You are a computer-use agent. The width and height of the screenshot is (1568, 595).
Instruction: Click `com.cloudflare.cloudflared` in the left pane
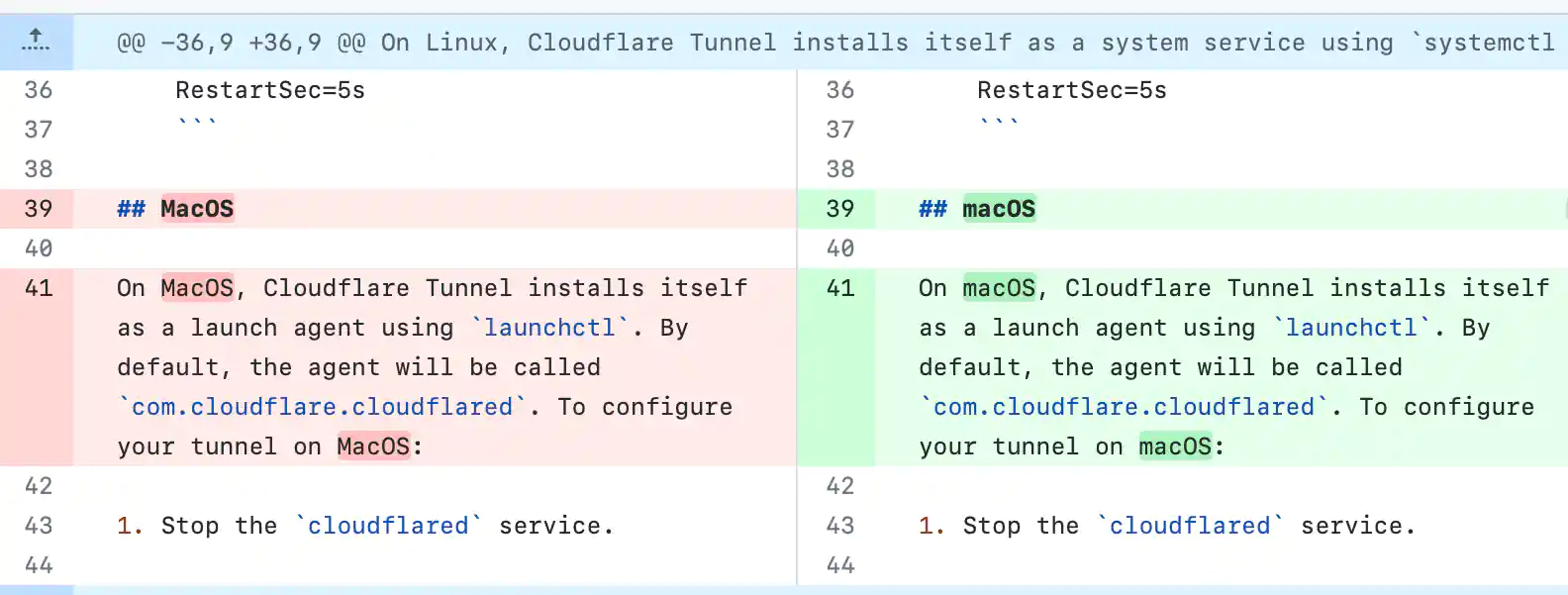click(322, 407)
